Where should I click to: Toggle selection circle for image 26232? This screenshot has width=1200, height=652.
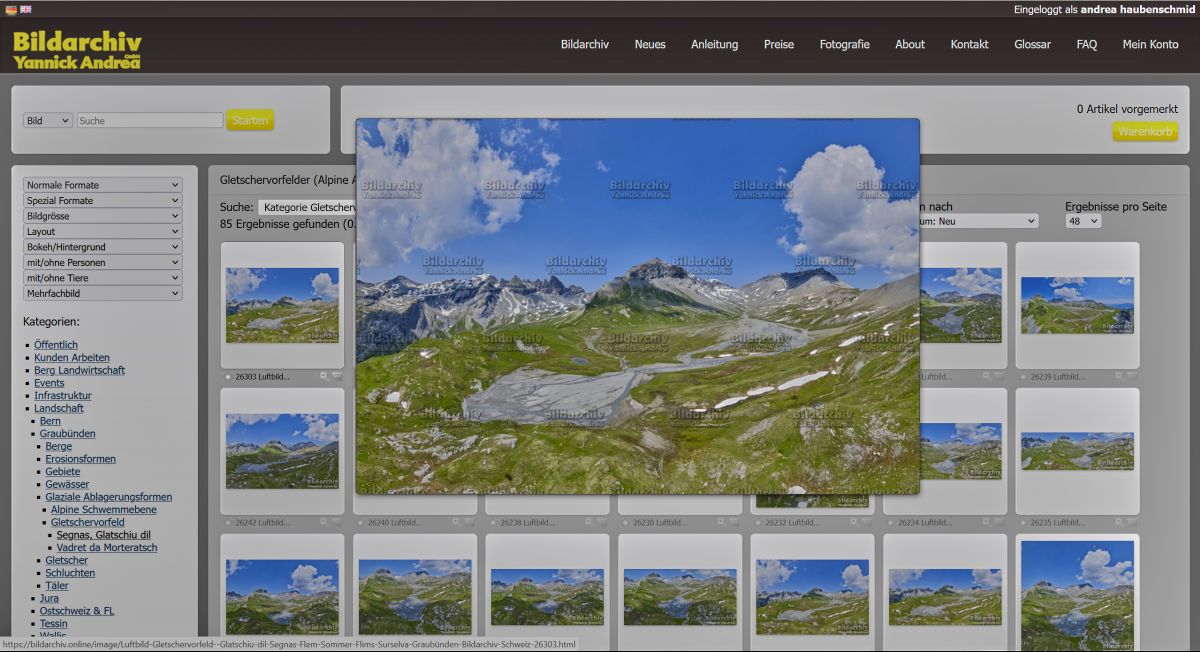coord(758,522)
